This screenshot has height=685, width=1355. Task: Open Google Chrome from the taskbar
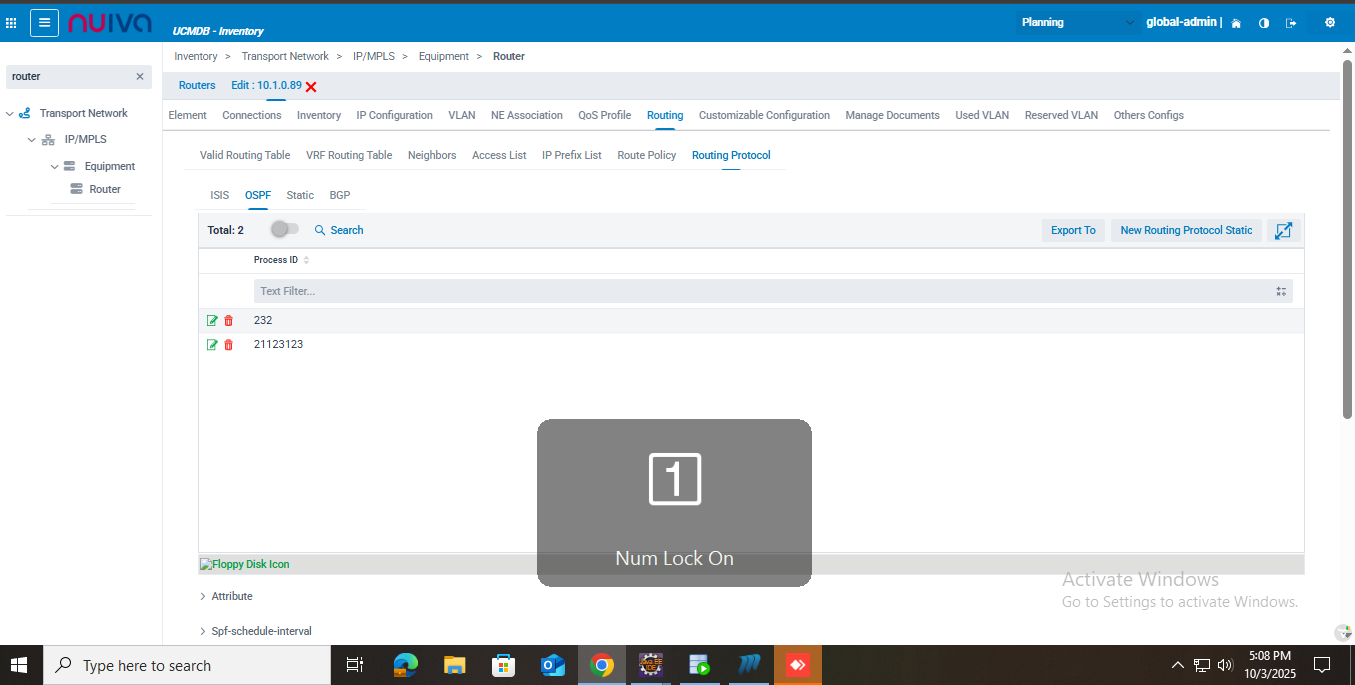(x=601, y=665)
